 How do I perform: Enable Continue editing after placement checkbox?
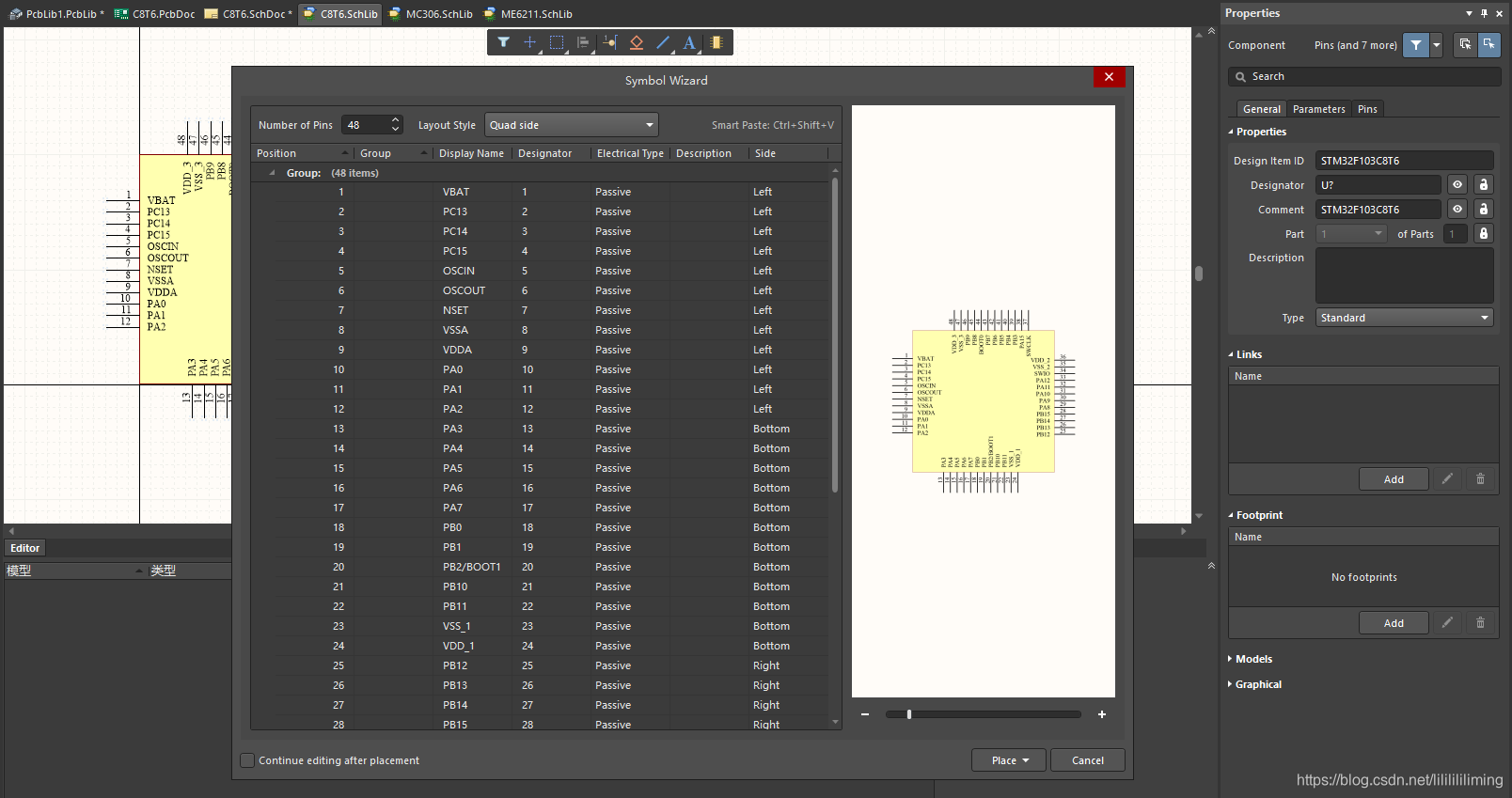tap(248, 760)
